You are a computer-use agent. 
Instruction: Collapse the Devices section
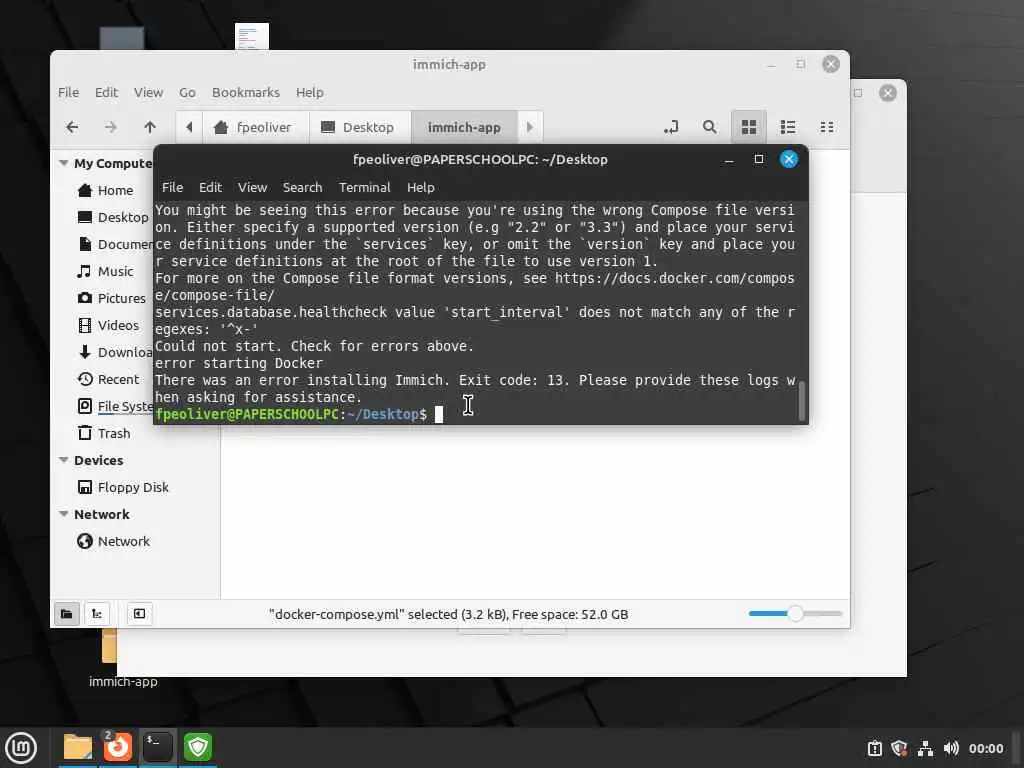pos(63,460)
